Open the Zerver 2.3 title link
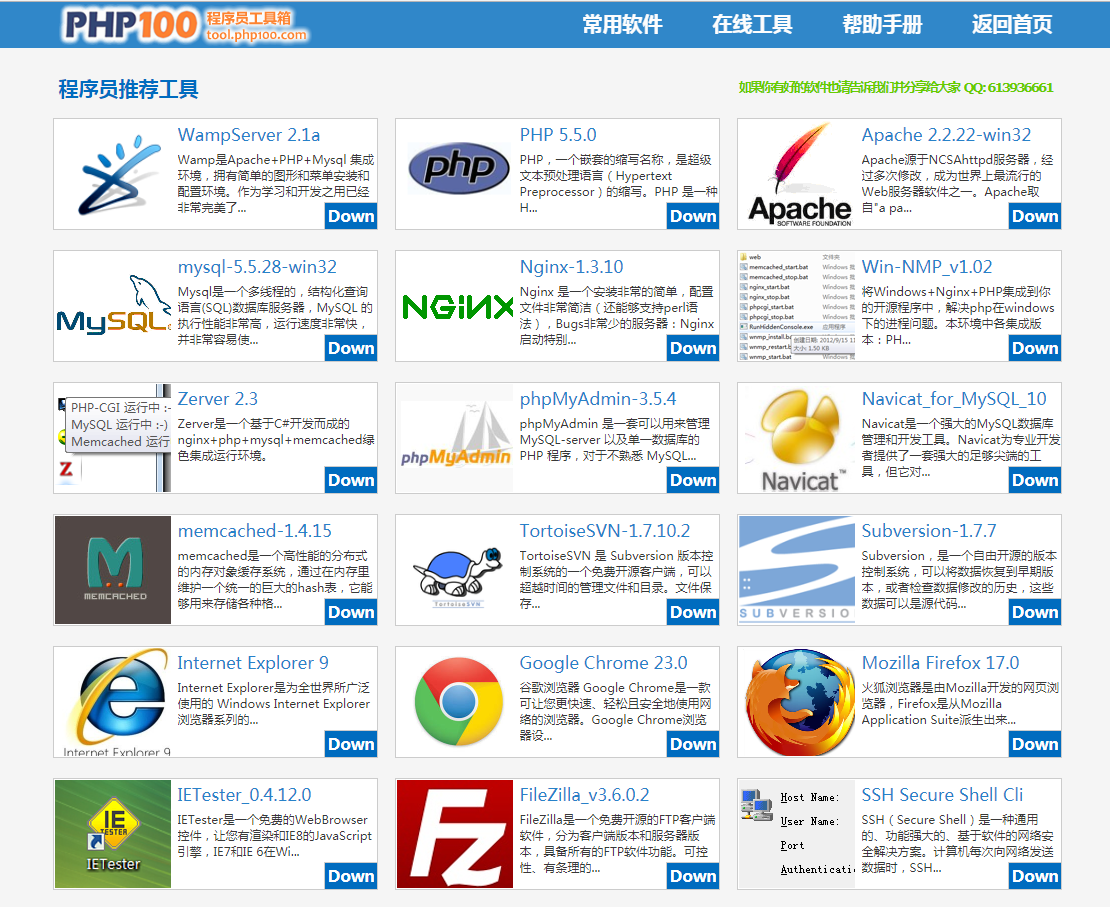The width and height of the screenshot is (1110, 907). 217,399
